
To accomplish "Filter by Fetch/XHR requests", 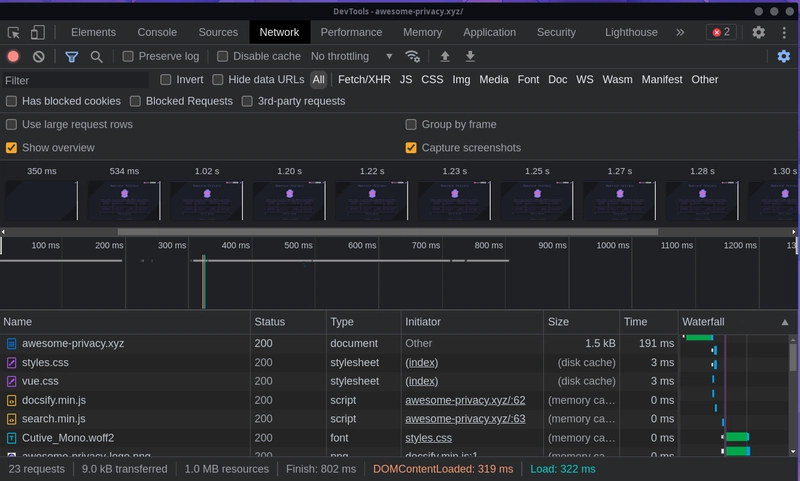I will pyautogui.click(x=364, y=80).
